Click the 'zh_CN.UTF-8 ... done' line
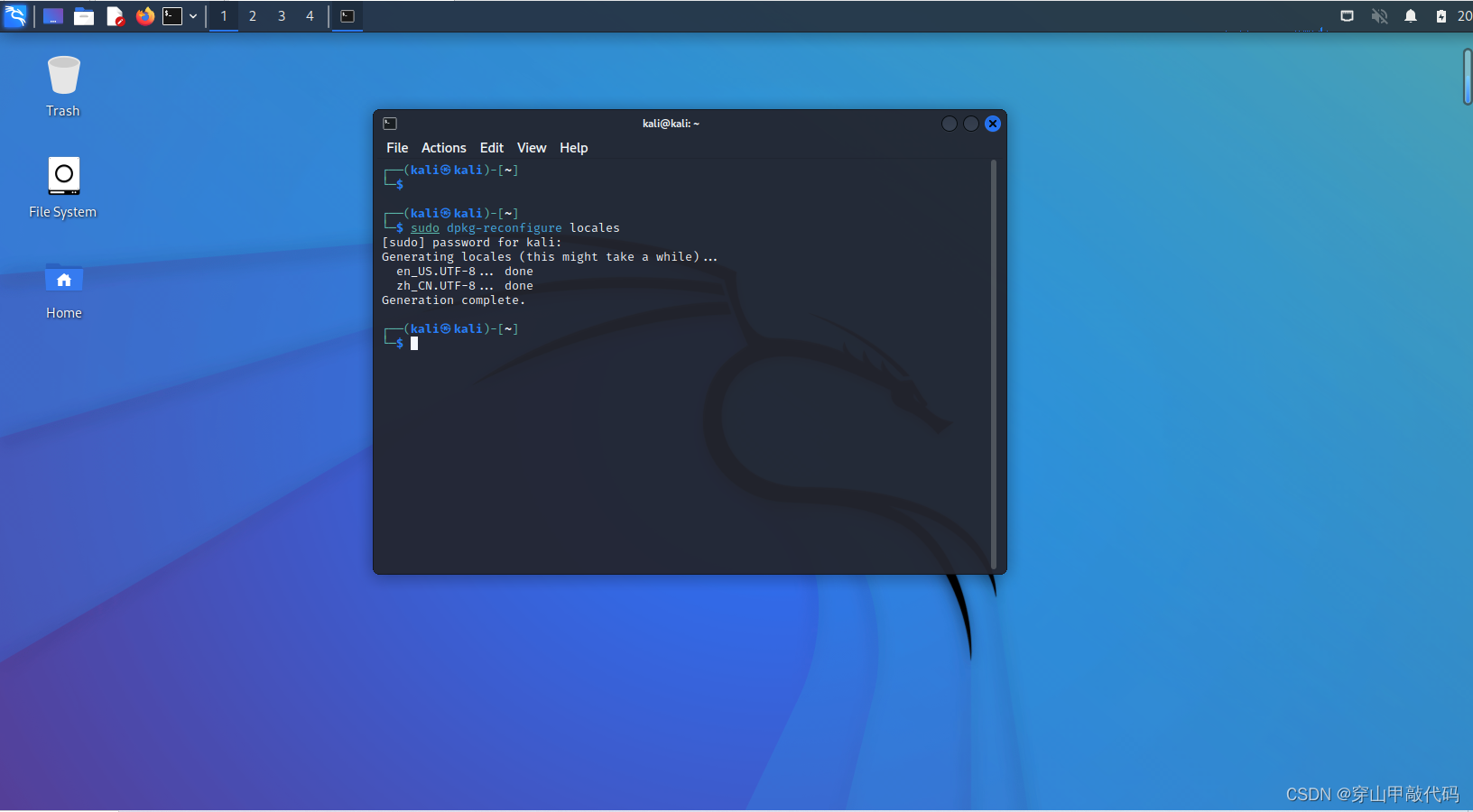Image resolution: width=1473 pixels, height=812 pixels. pos(465,286)
